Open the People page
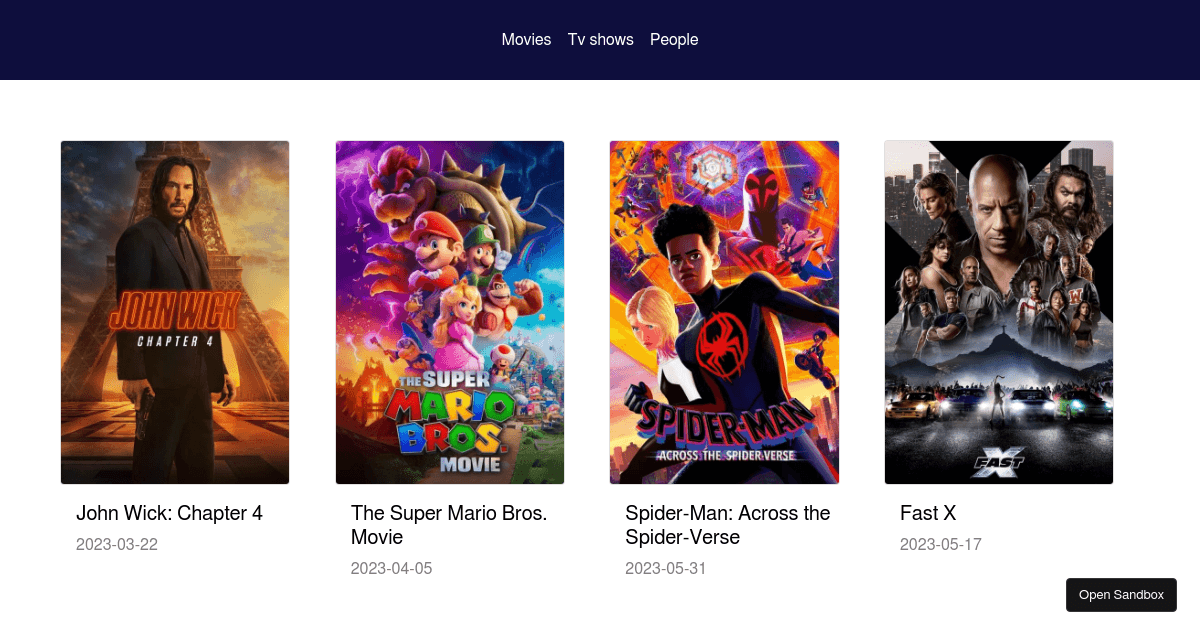 coord(674,40)
